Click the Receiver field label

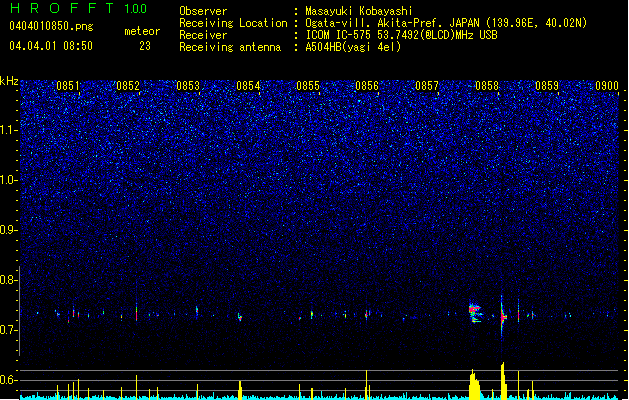tap(203, 35)
